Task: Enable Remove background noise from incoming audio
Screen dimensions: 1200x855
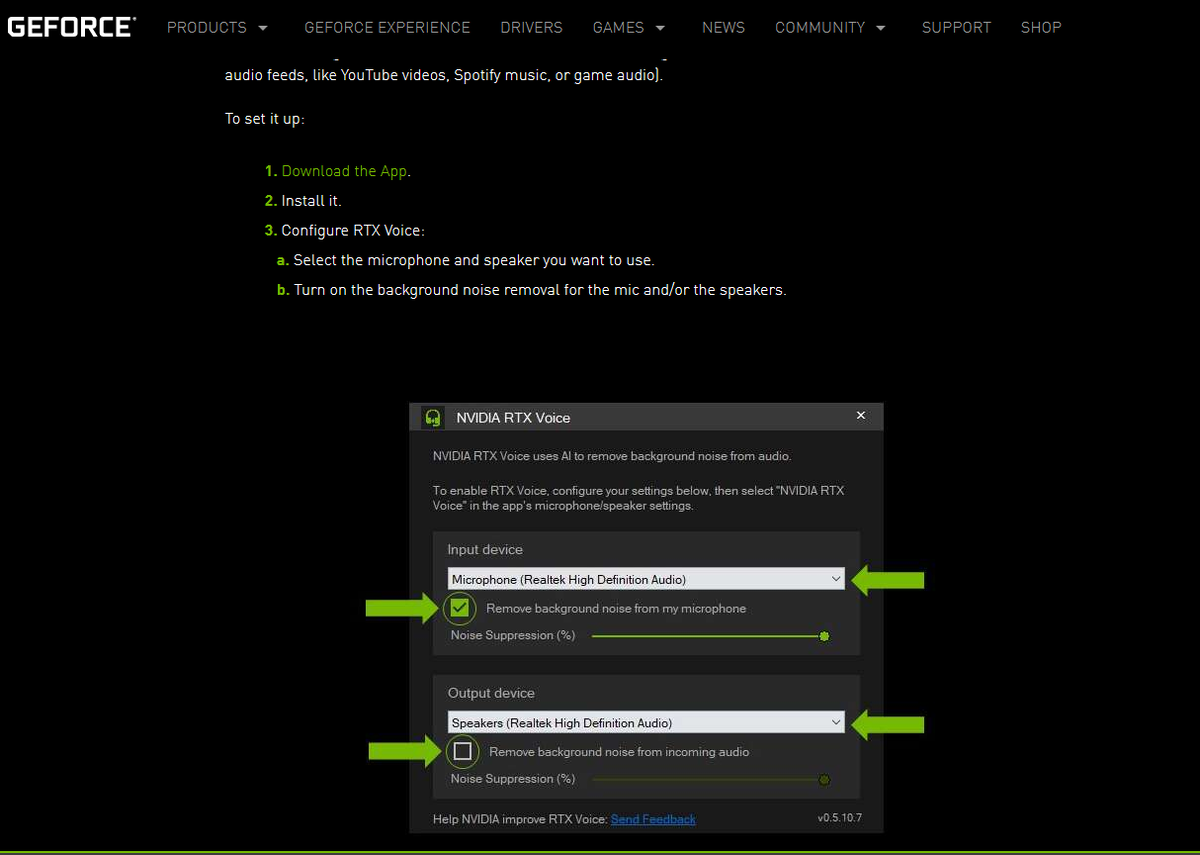Action: tap(462, 751)
